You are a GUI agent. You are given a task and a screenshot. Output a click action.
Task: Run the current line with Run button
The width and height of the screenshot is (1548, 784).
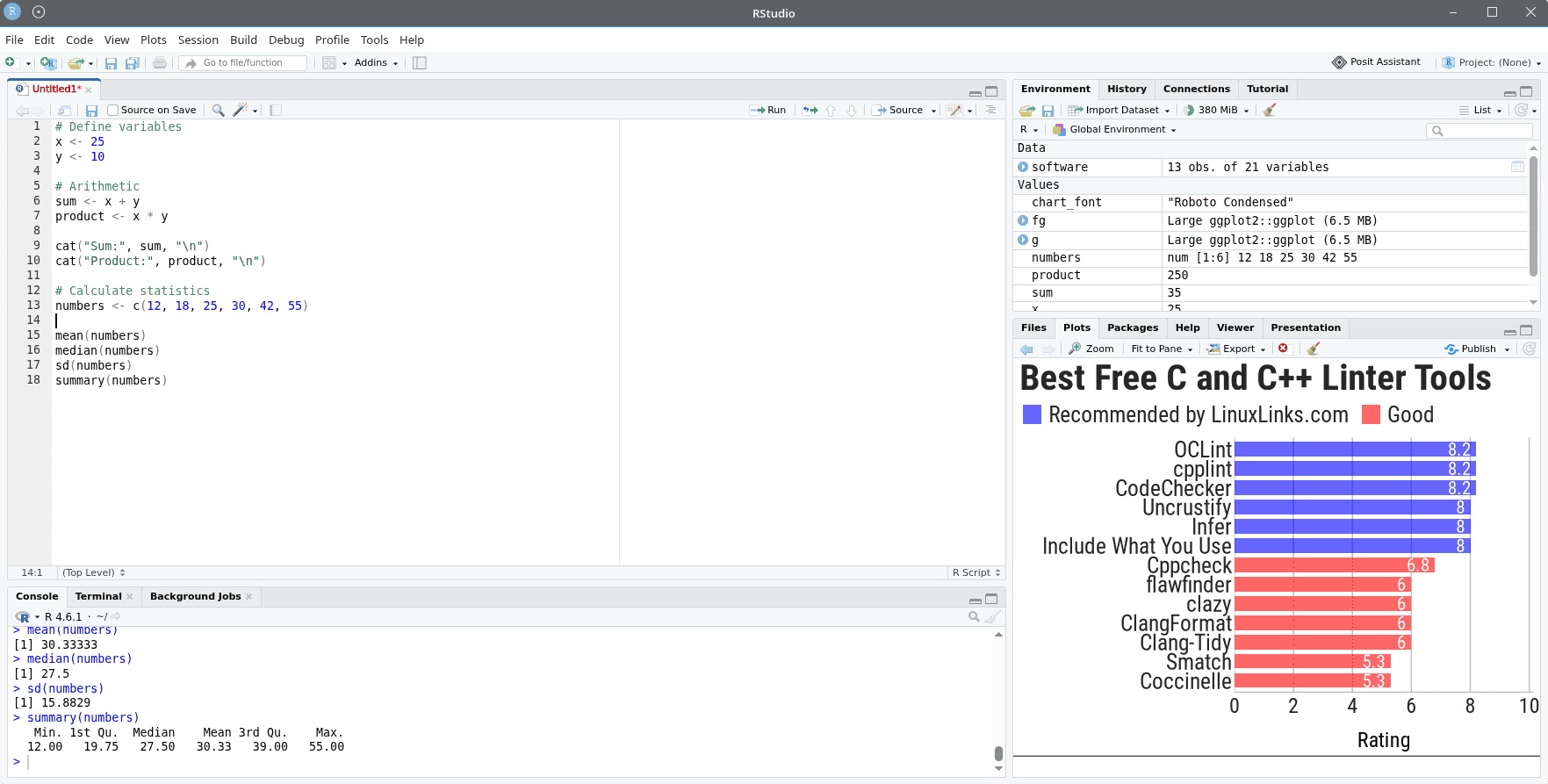tap(767, 110)
